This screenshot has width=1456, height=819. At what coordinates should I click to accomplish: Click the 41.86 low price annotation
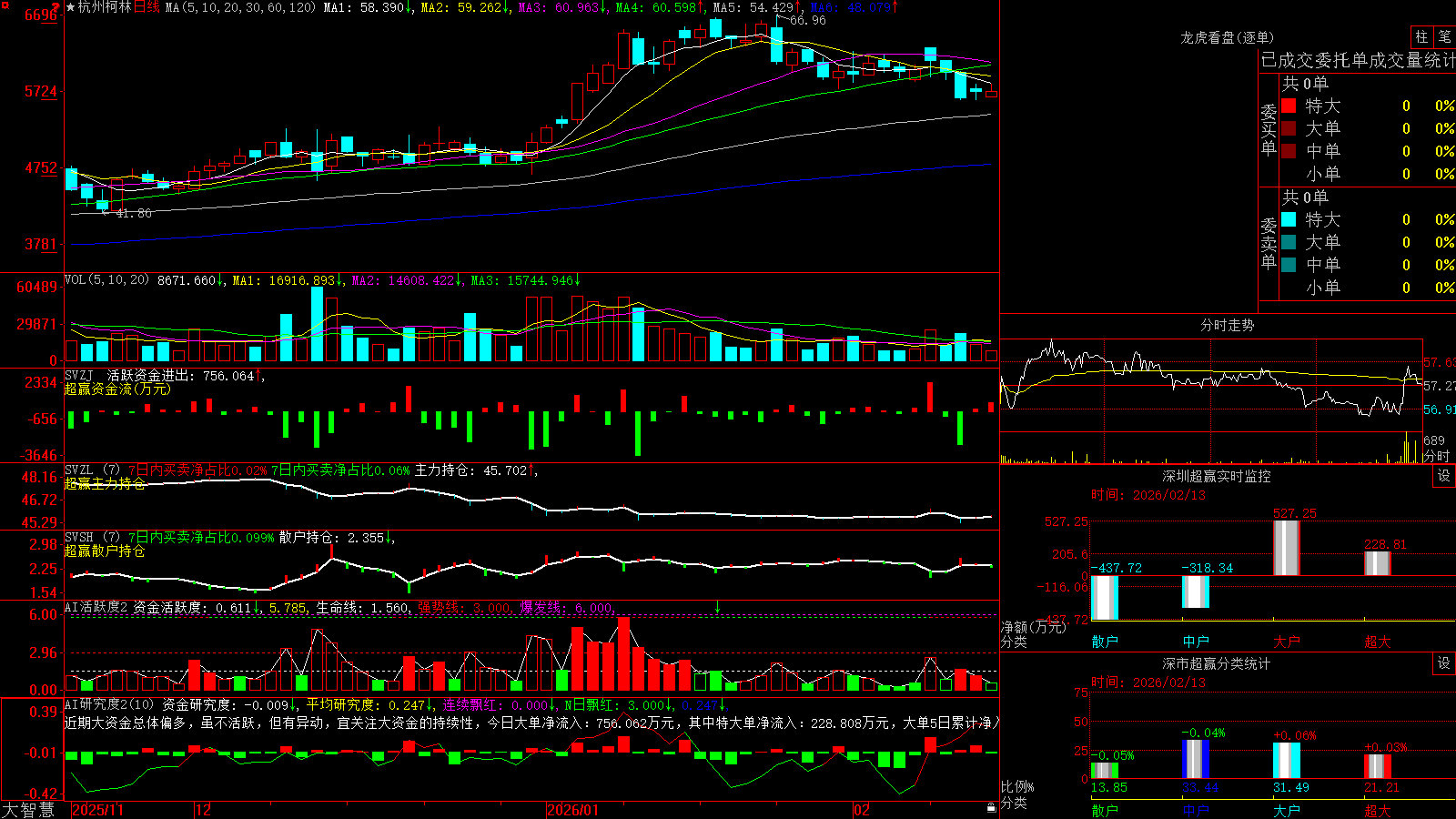(134, 213)
